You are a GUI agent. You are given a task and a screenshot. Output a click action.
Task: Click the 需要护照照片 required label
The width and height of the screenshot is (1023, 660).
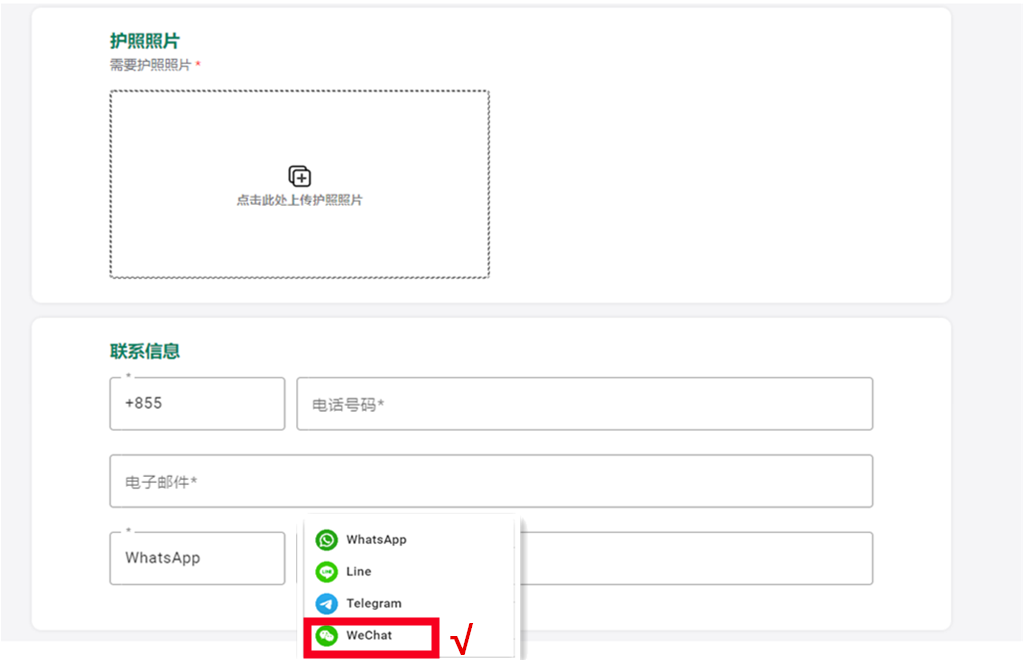pos(150,65)
